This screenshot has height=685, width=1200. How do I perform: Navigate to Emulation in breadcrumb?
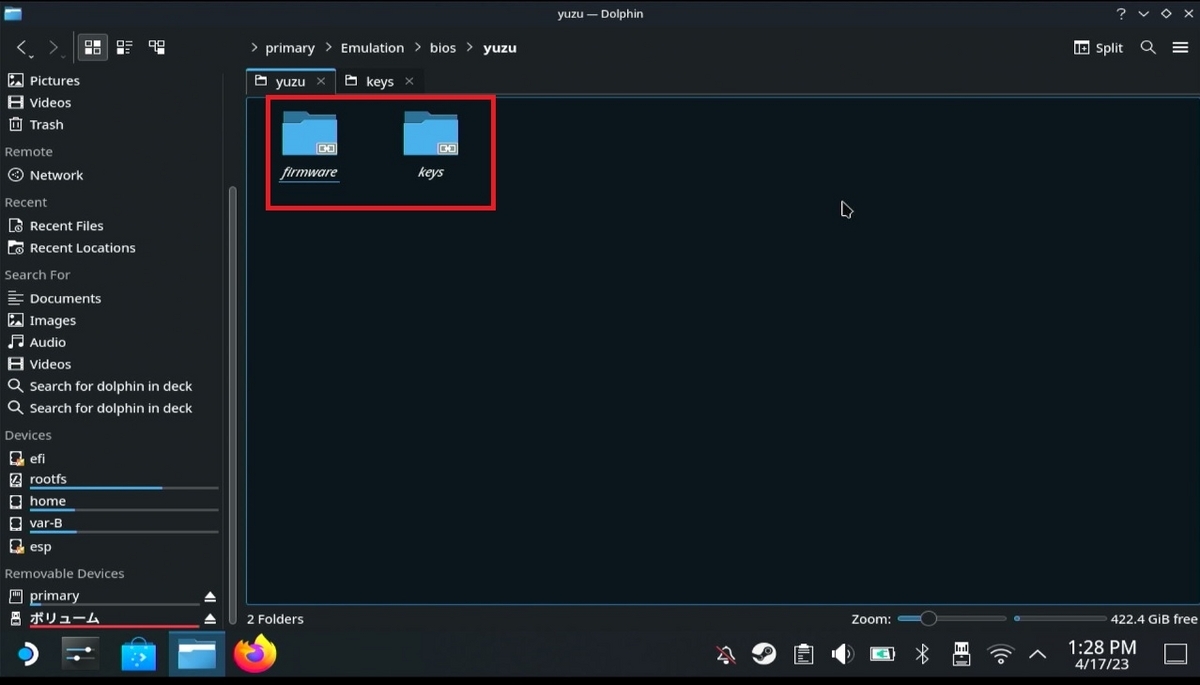click(x=372, y=48)
